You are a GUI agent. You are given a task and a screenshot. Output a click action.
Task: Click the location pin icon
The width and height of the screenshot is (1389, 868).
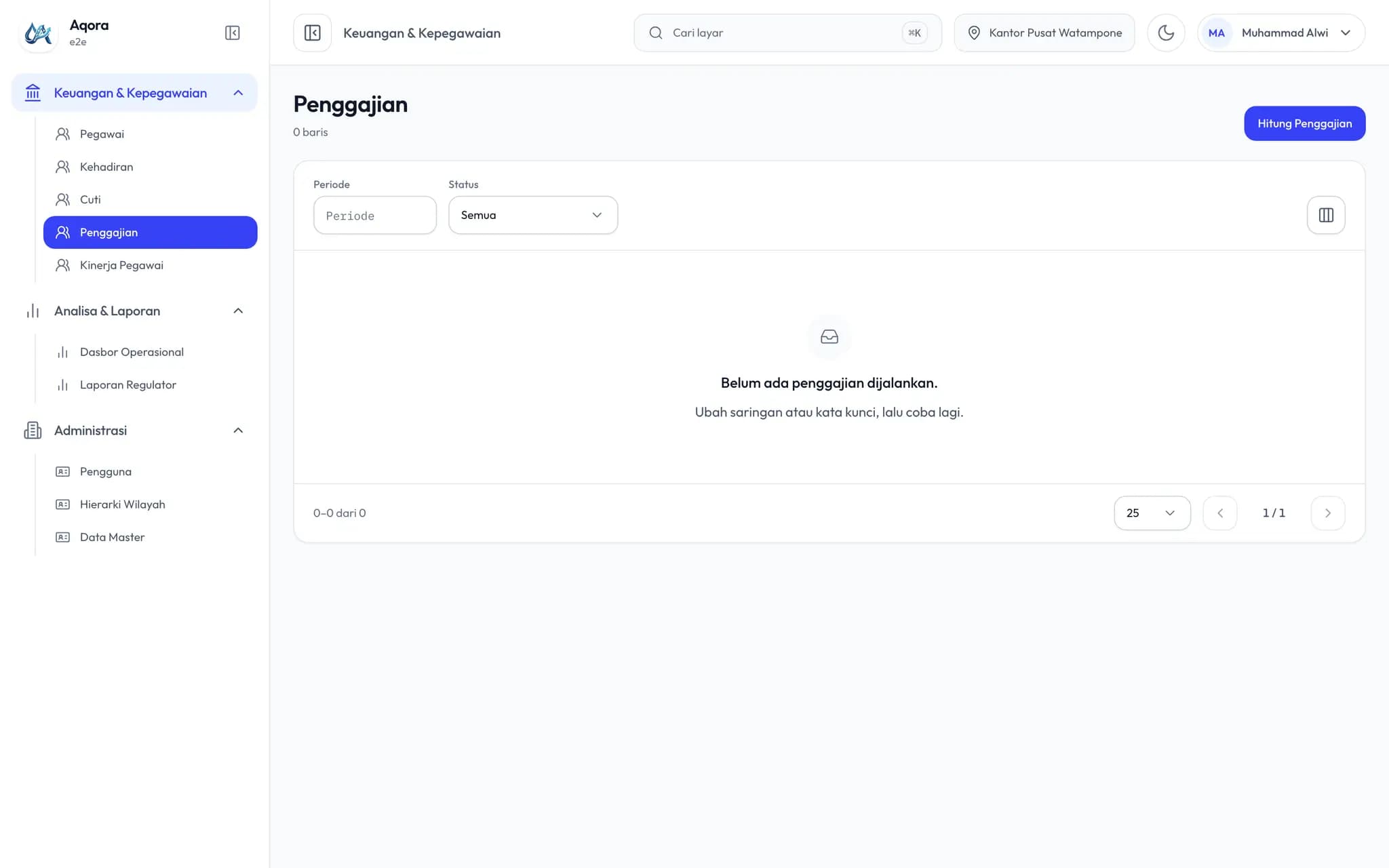point(973,33)
